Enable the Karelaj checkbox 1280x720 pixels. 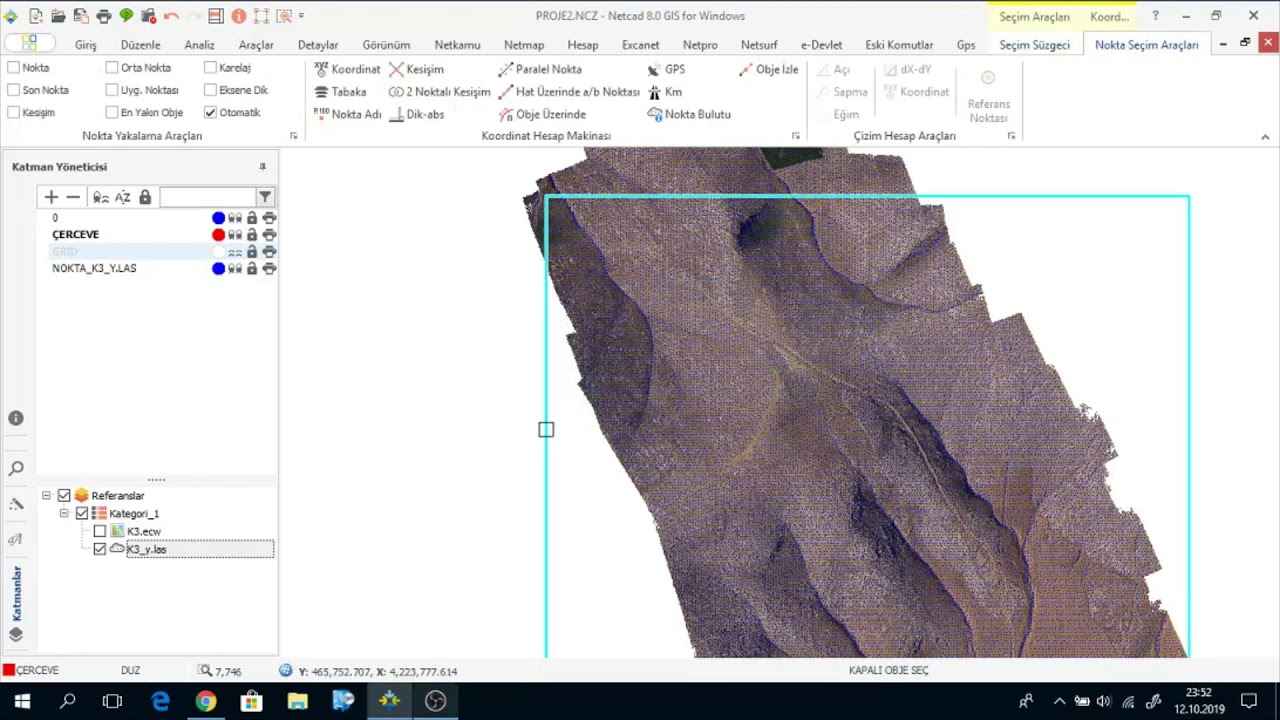(210, 67)
